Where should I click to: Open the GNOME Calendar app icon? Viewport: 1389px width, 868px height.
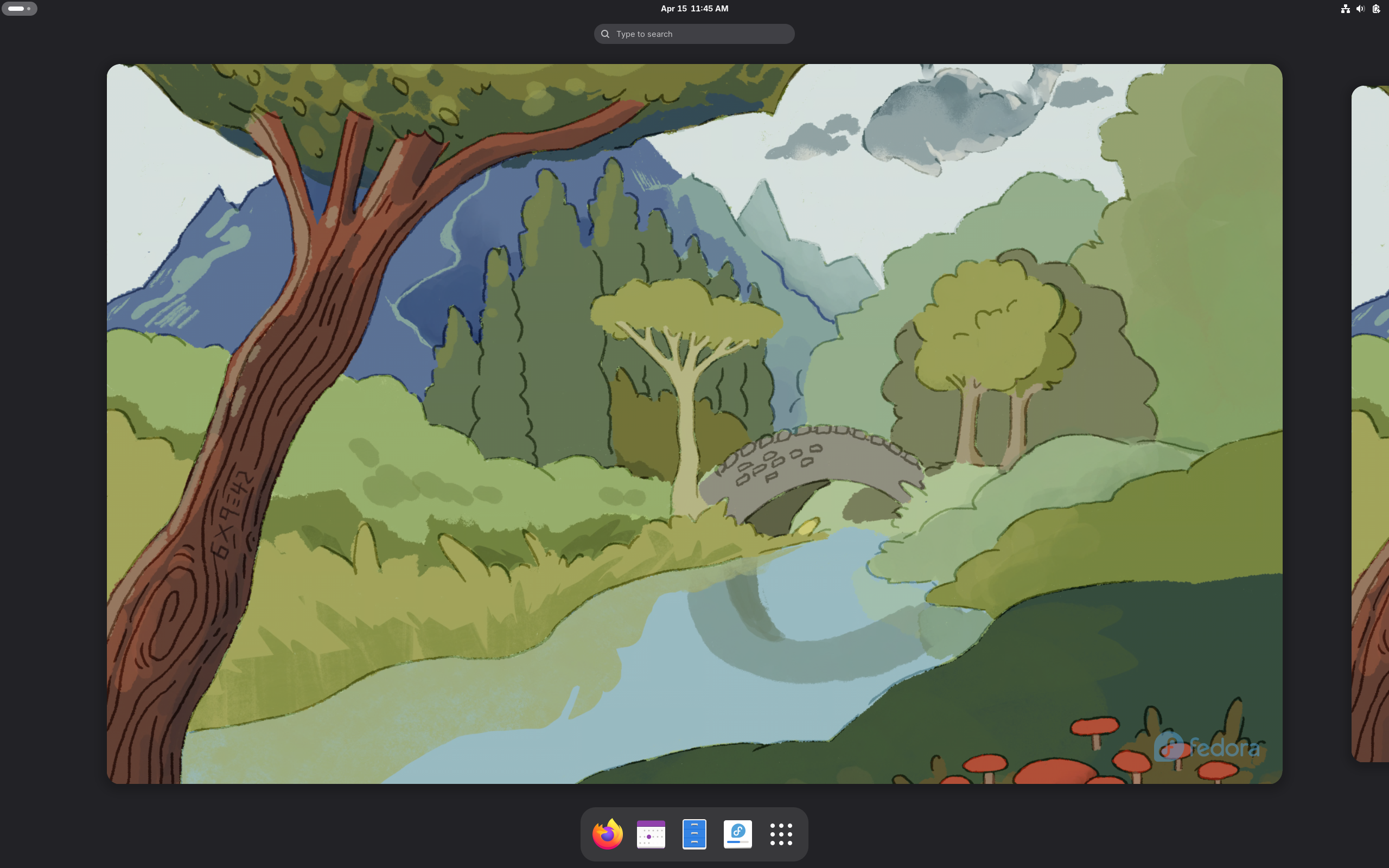pyautogui.click(x=651, y=834)
